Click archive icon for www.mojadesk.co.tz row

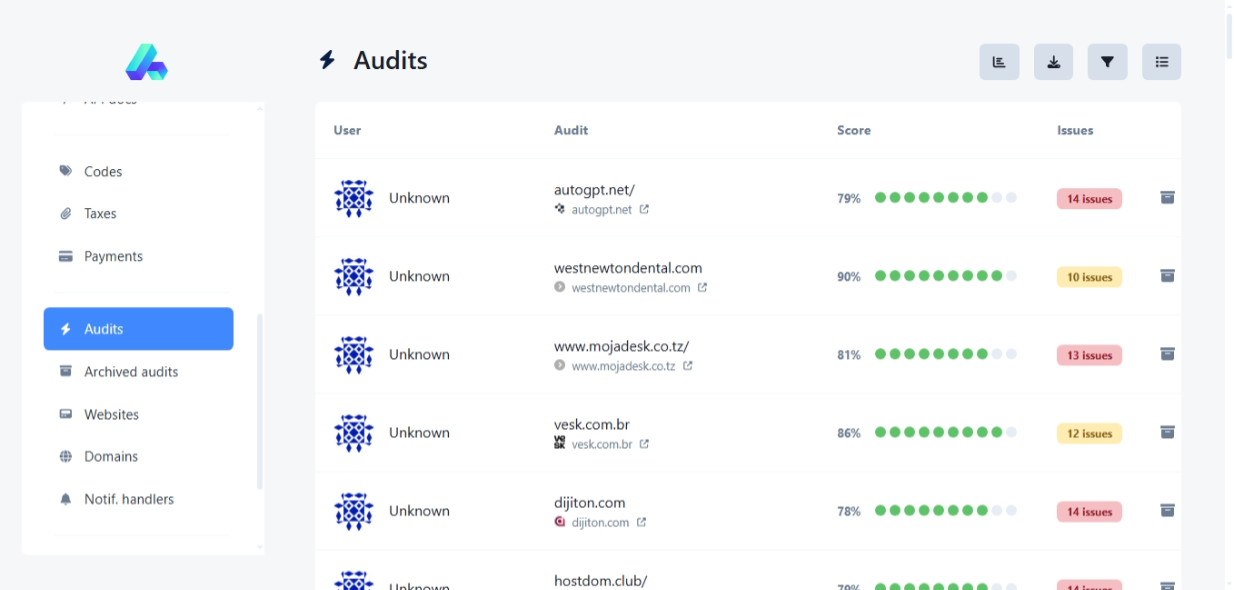(x=1167, y=354)
